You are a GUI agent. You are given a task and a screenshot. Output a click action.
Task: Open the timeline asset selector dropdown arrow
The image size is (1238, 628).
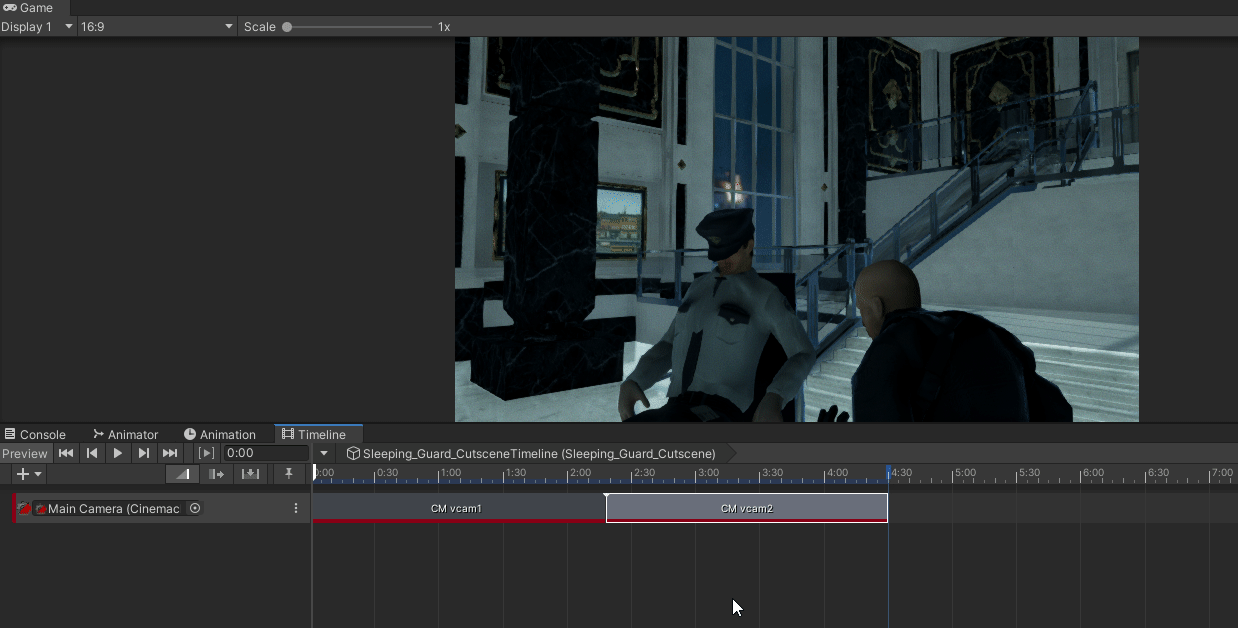point(324,453)
